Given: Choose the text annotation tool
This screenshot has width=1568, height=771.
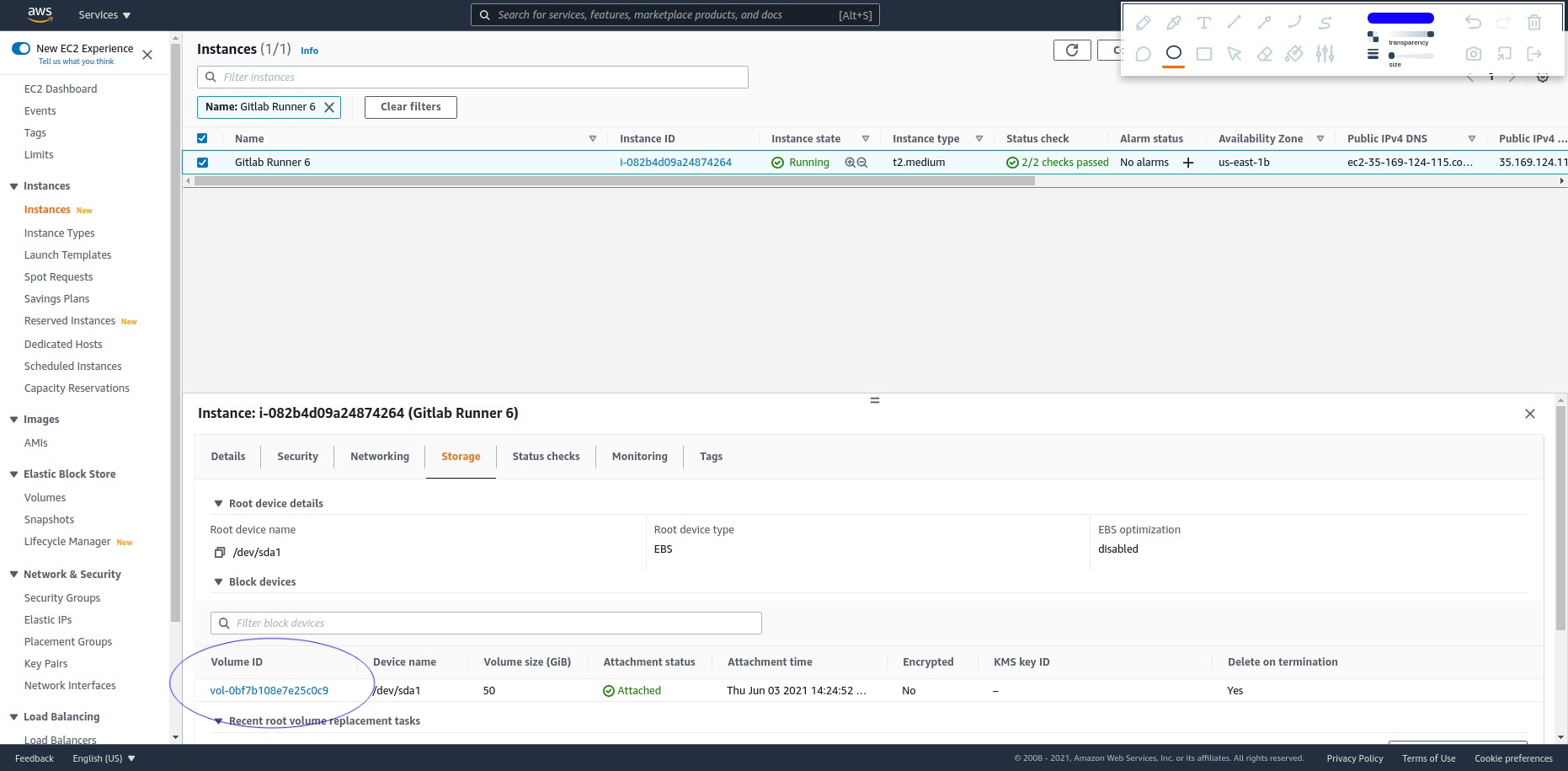Looking at the screenshot, I should (x=1204, y=23).
